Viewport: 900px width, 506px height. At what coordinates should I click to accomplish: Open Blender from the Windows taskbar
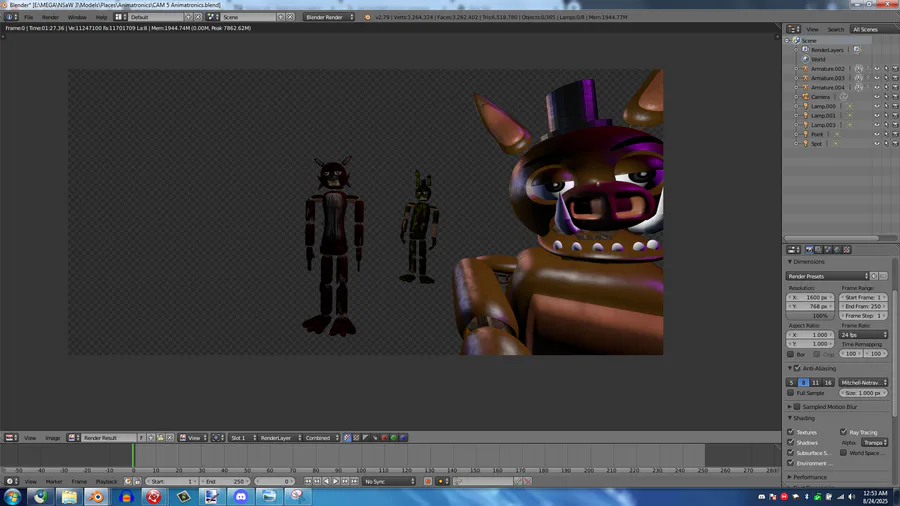[x=97, y=496]
